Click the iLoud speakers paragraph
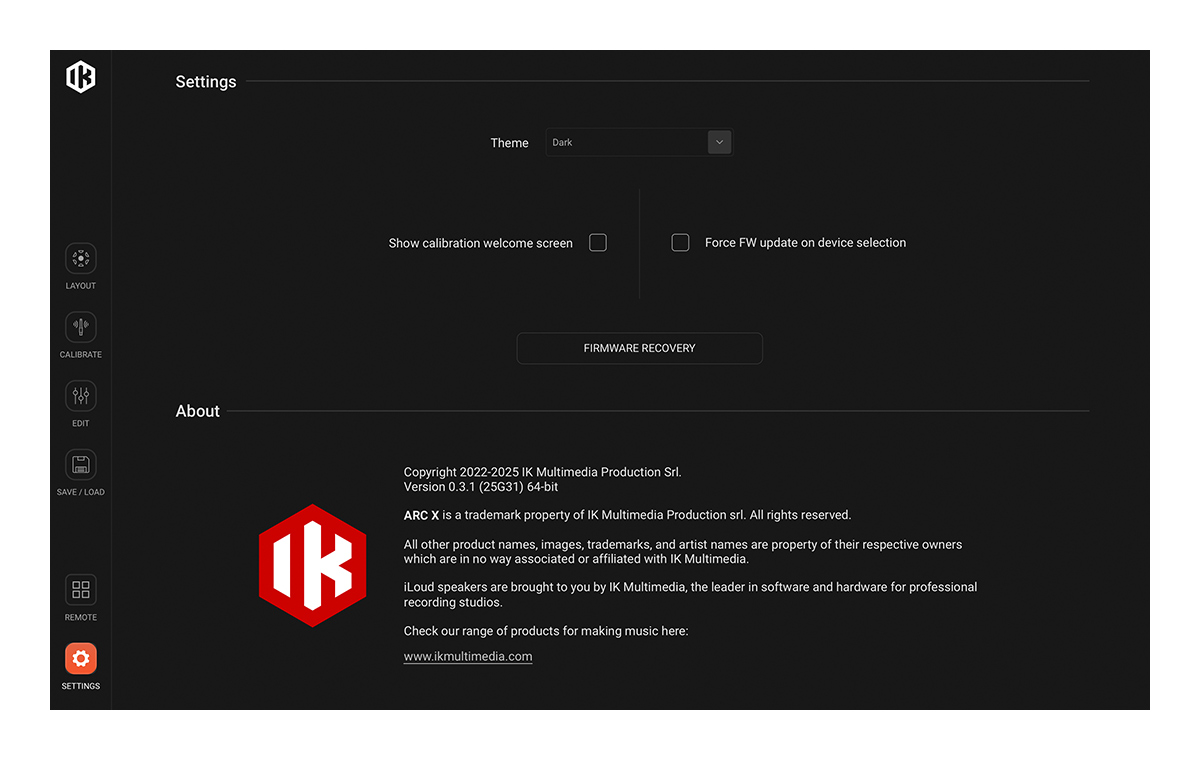The width and height of the screenshot is (1200, 760). pos(691,595)
